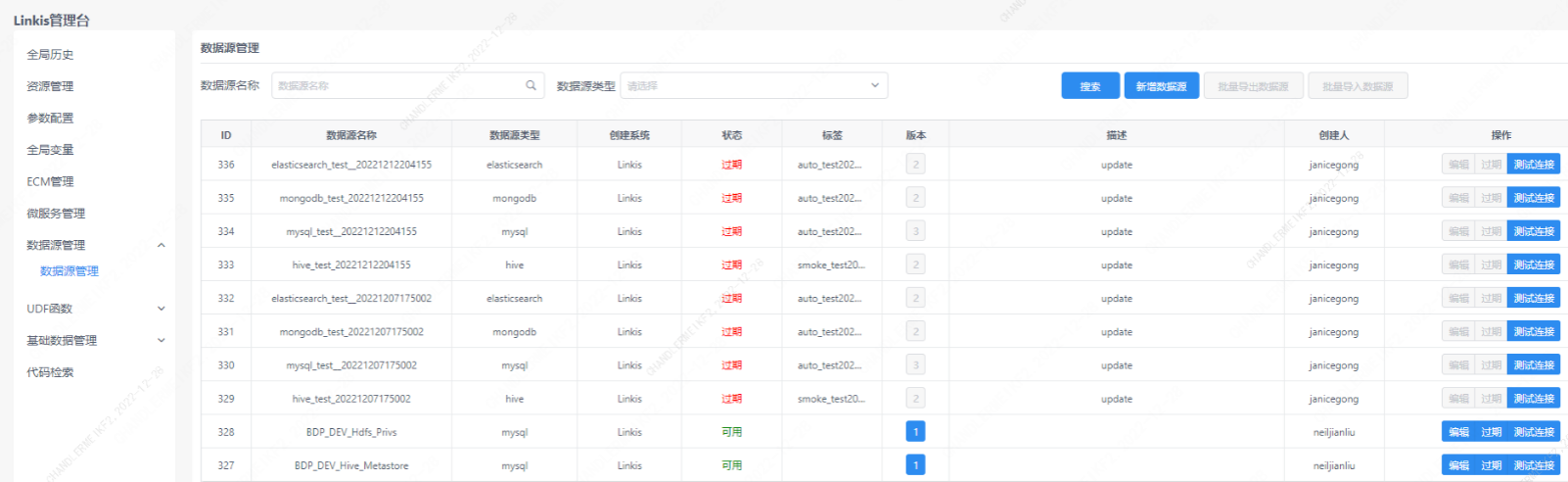1568x482 pixels.
Task: Open ECM管理 in the sidebar
Action: point(50,181)
